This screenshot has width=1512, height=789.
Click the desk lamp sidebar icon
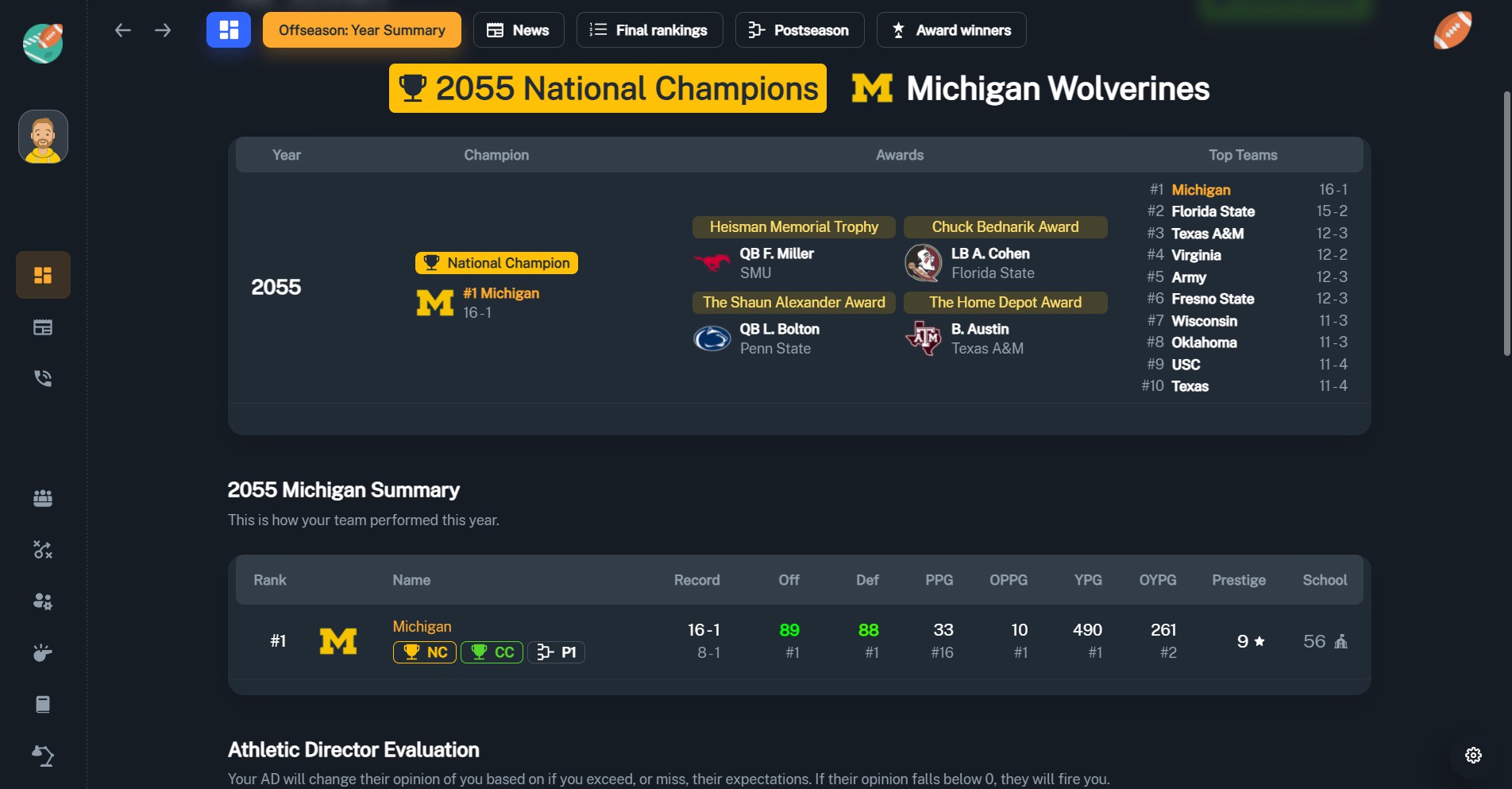pos(43,756)
